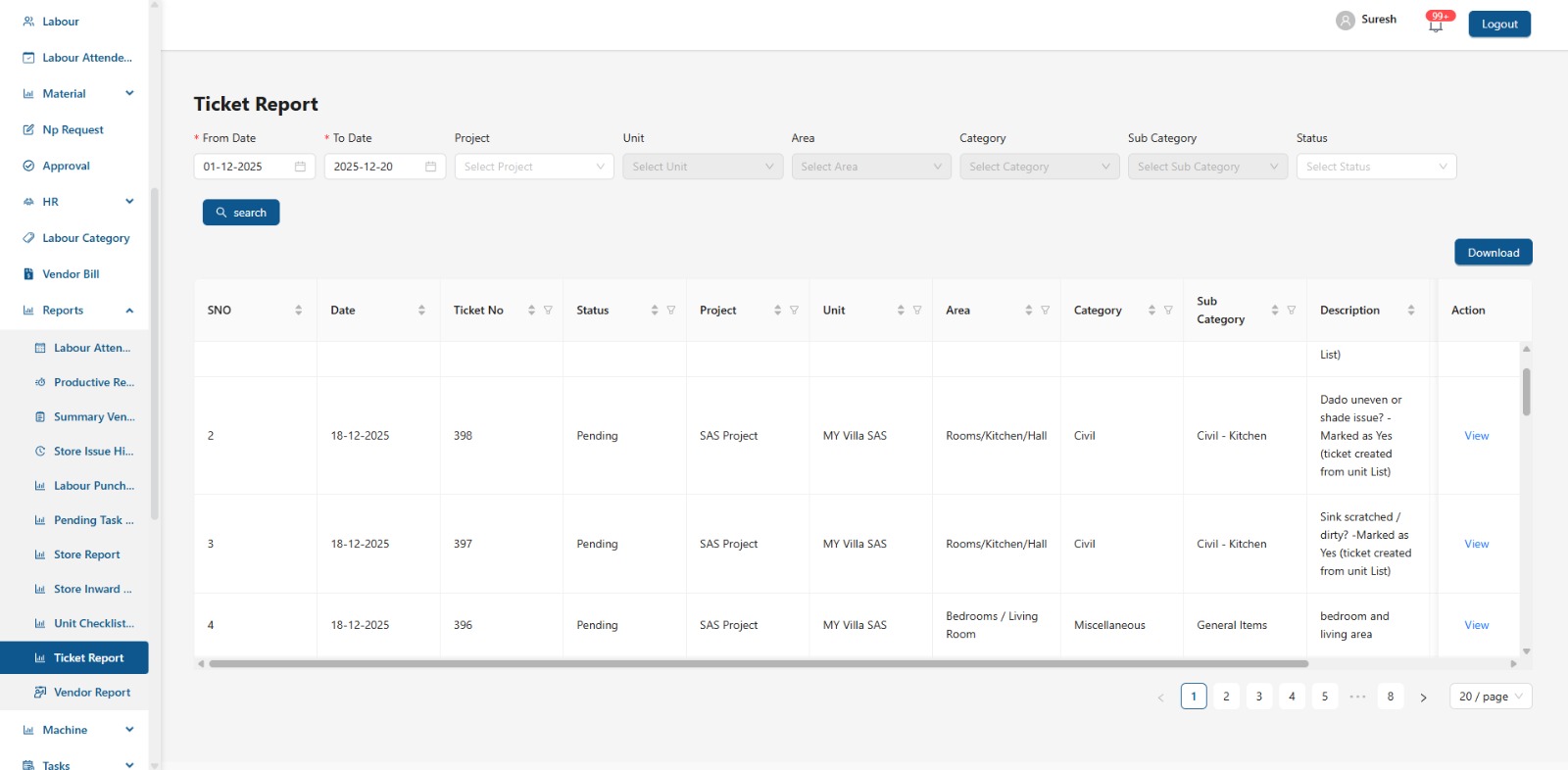
Task: Click the From Date input field
Action: tap(255, 167)
